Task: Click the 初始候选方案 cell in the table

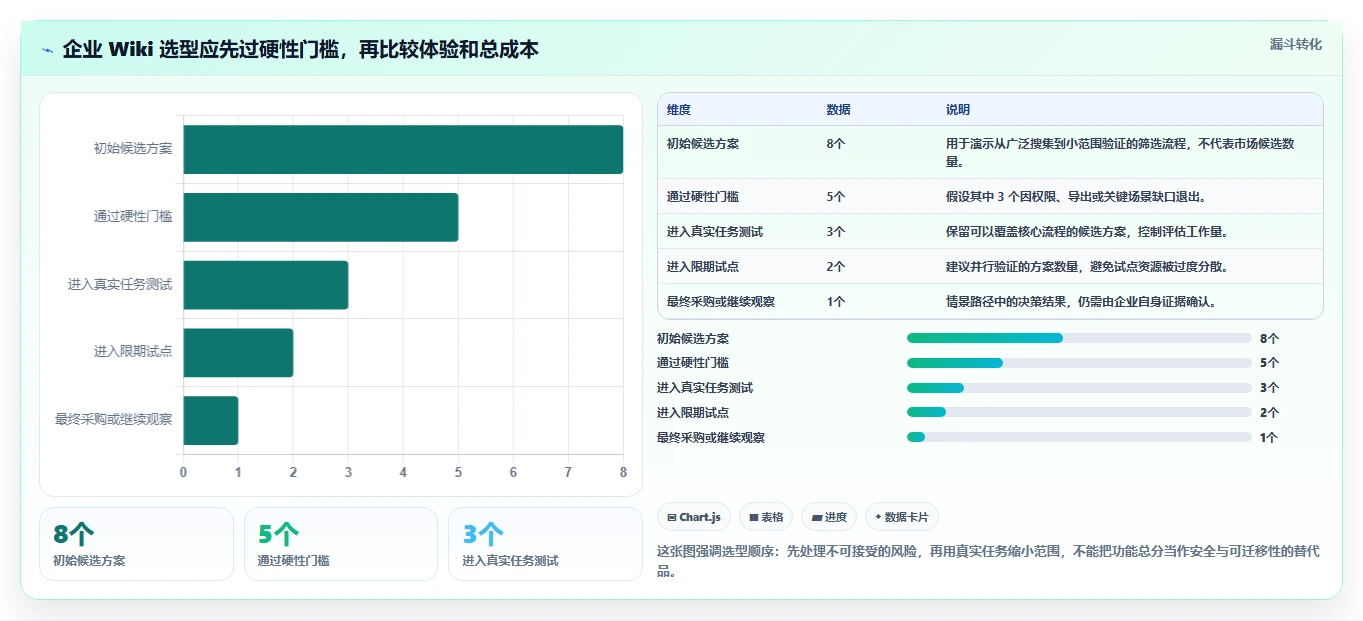Action: [x=703, y=144]
